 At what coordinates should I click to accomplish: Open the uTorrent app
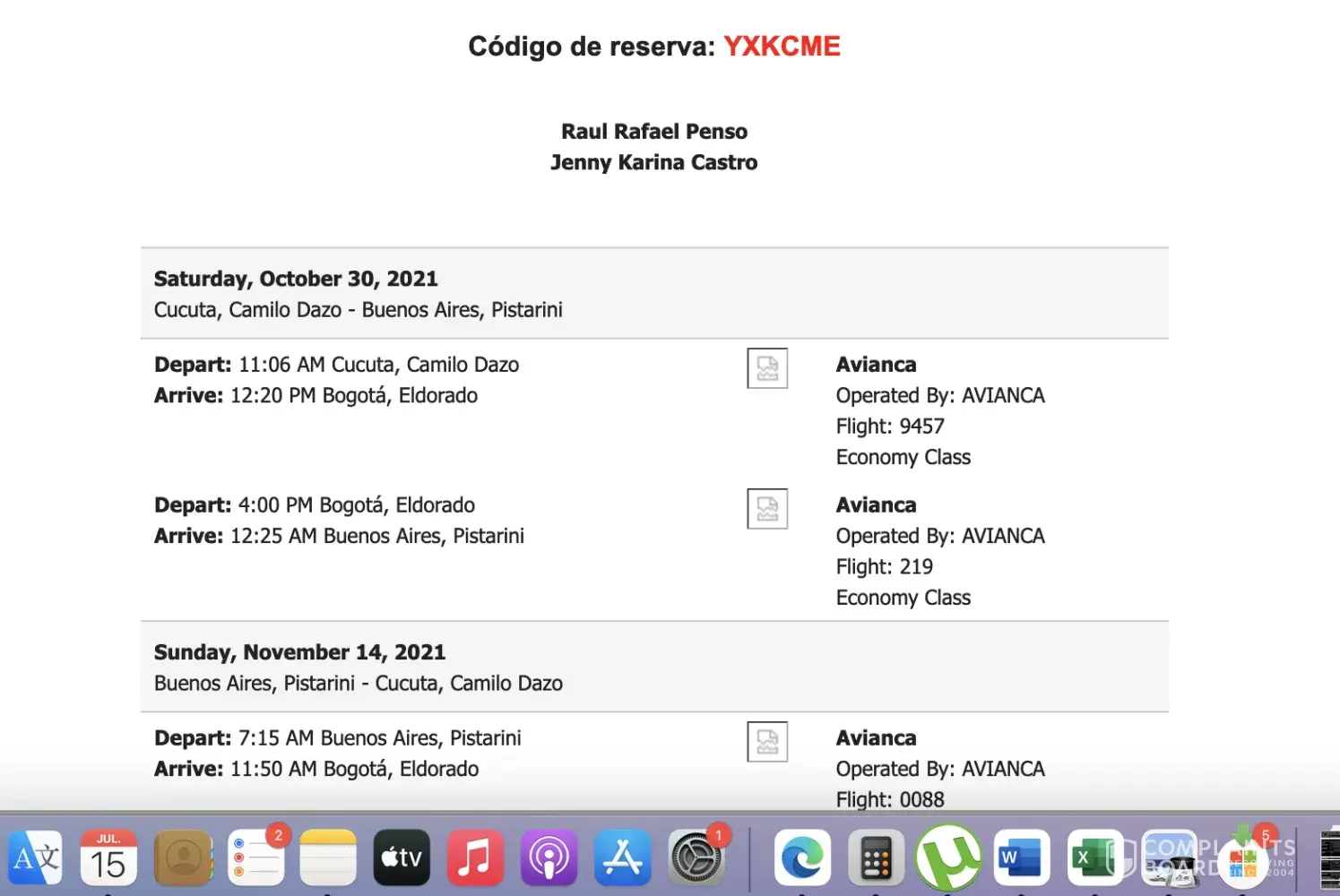948,858
